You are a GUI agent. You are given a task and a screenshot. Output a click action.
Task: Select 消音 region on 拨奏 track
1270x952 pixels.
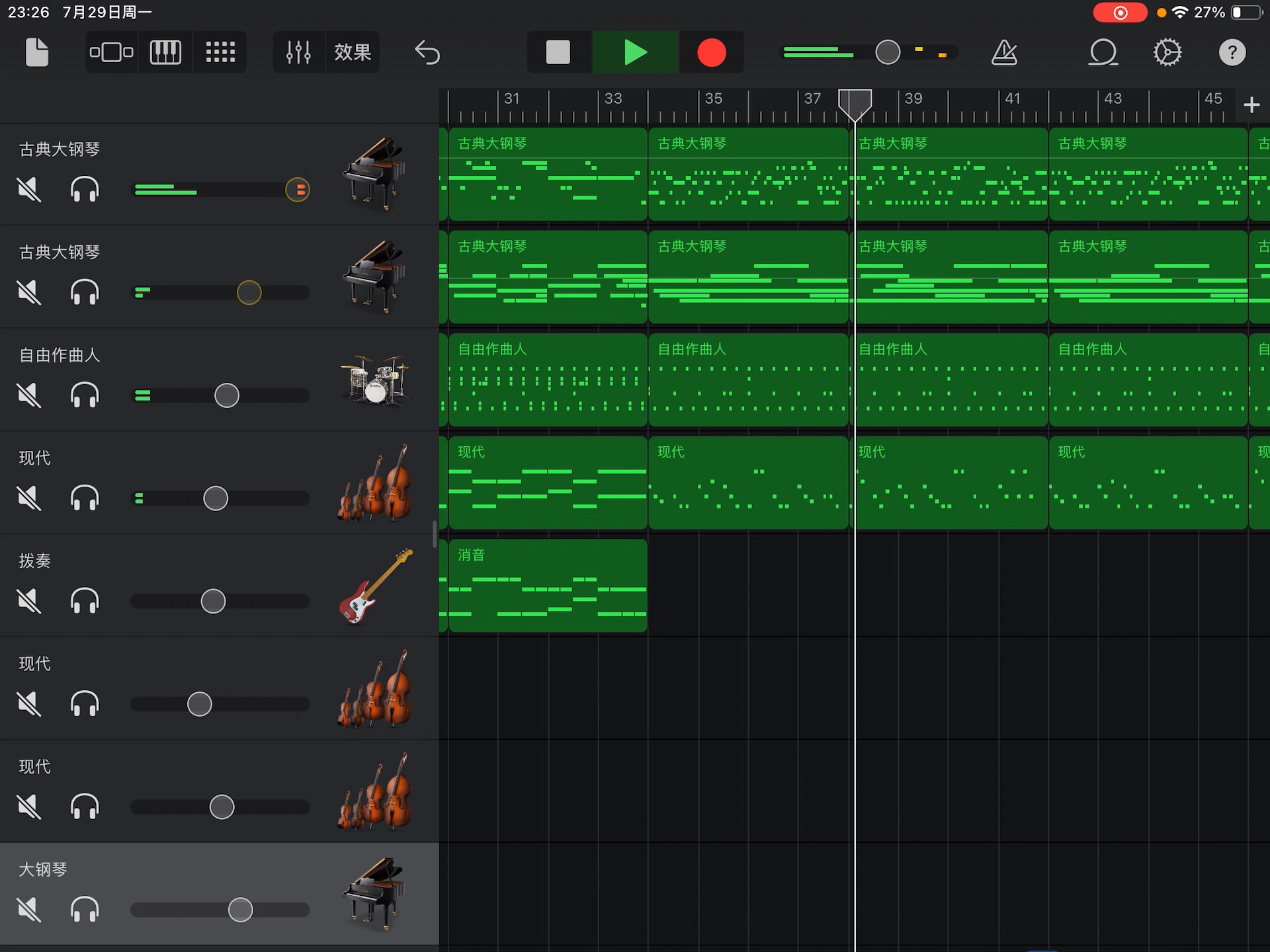click(548, 586)
